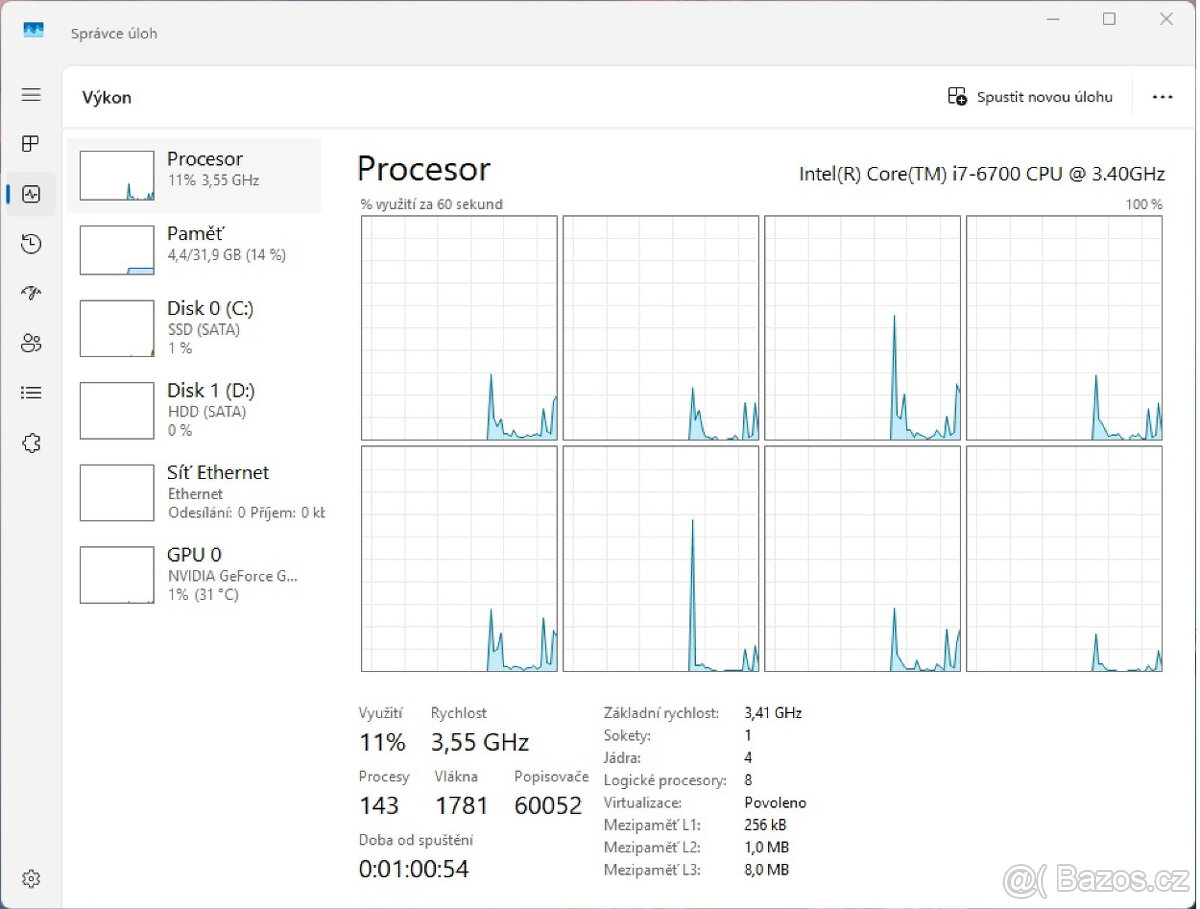This screenshot has height=909, width=1200.
Task: Click the Paměť mini graph thumbnail
Action: click(x=116, y=250)
